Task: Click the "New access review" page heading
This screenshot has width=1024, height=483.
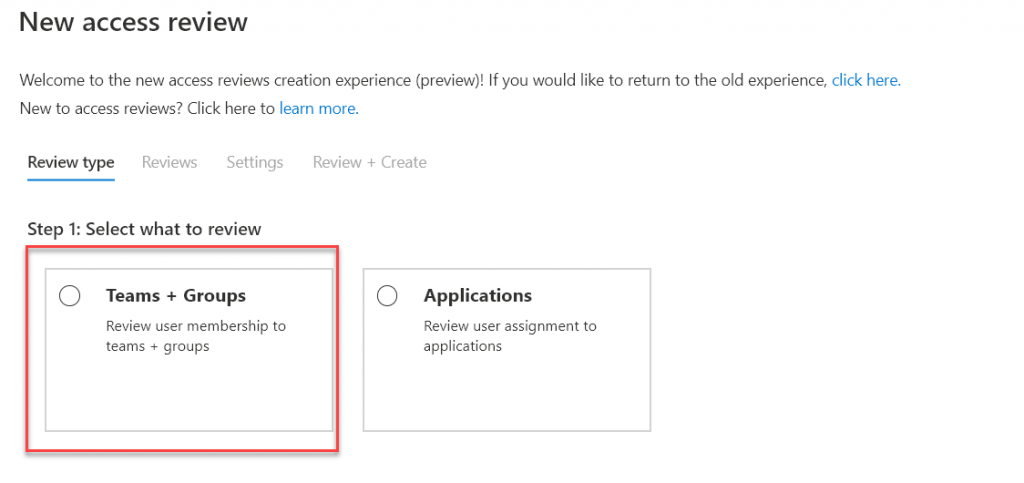Action: coord(133,22)
